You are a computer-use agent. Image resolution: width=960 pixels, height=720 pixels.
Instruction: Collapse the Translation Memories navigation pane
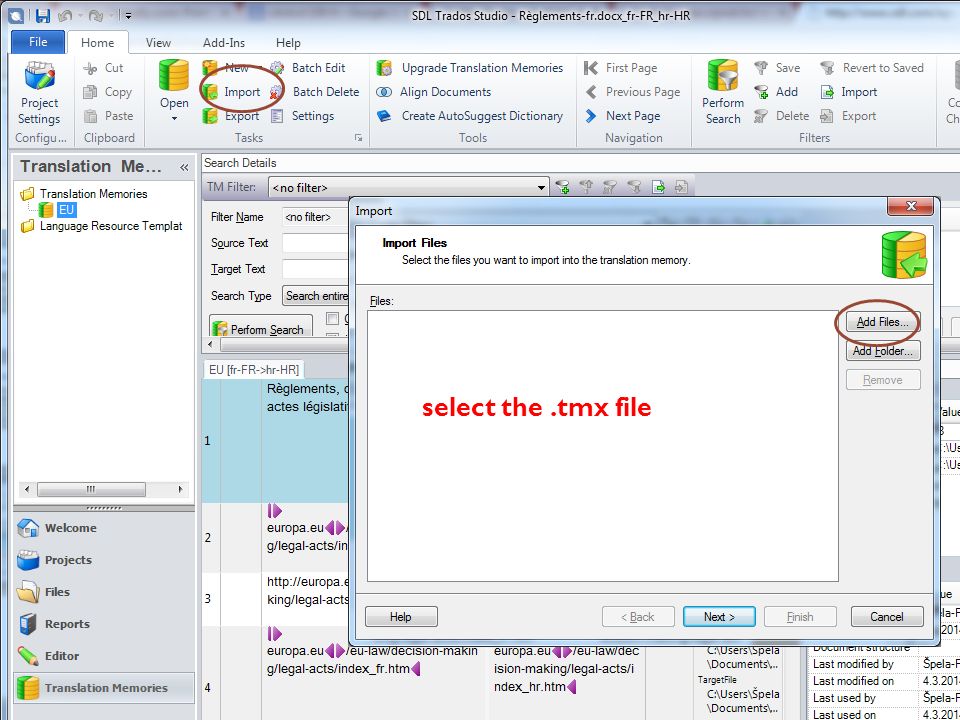click(184, 167)
